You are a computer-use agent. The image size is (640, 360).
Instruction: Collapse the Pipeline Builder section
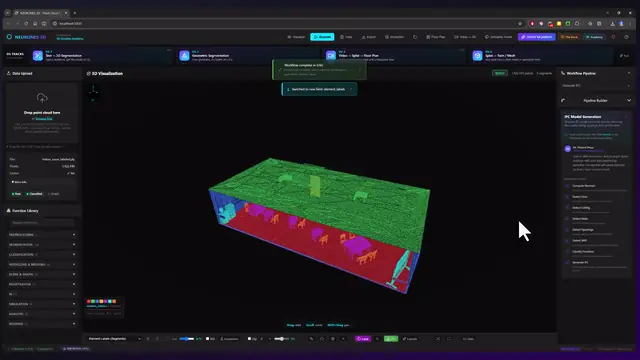(629, 100)
